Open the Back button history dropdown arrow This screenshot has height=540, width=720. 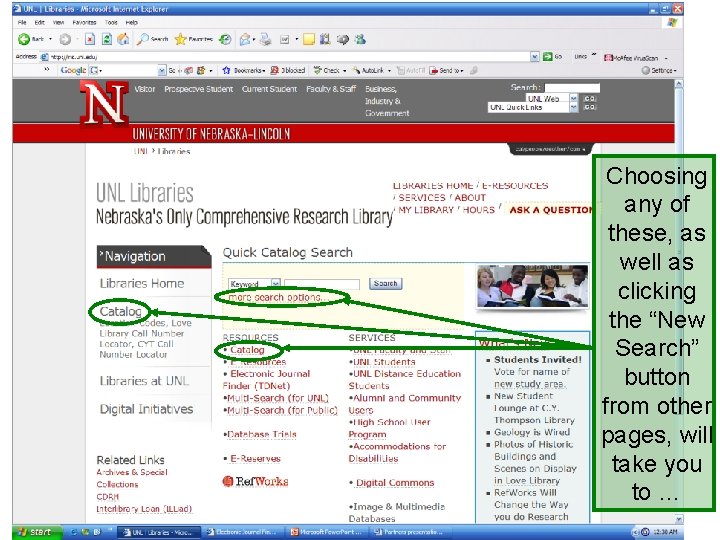50,39
